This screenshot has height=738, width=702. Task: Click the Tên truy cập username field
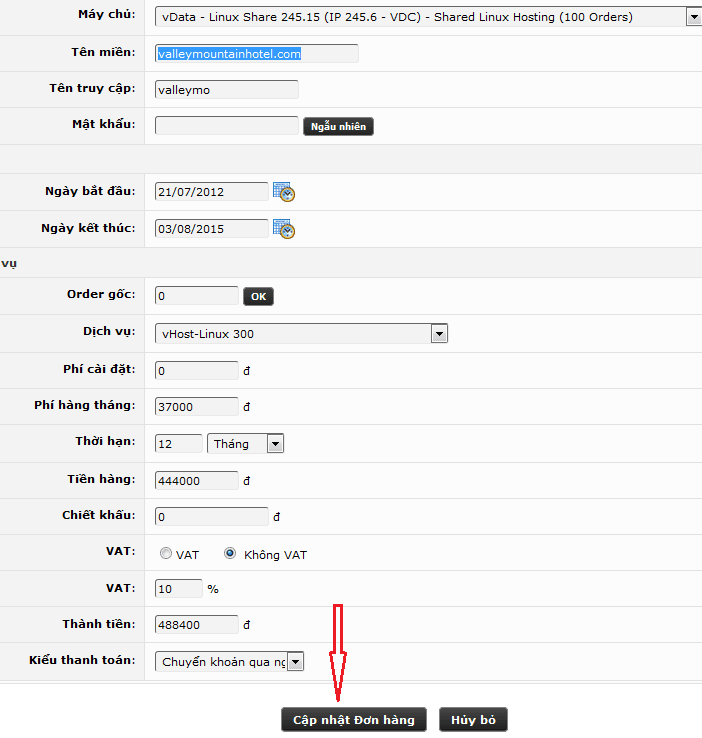[x=226, y=90]
